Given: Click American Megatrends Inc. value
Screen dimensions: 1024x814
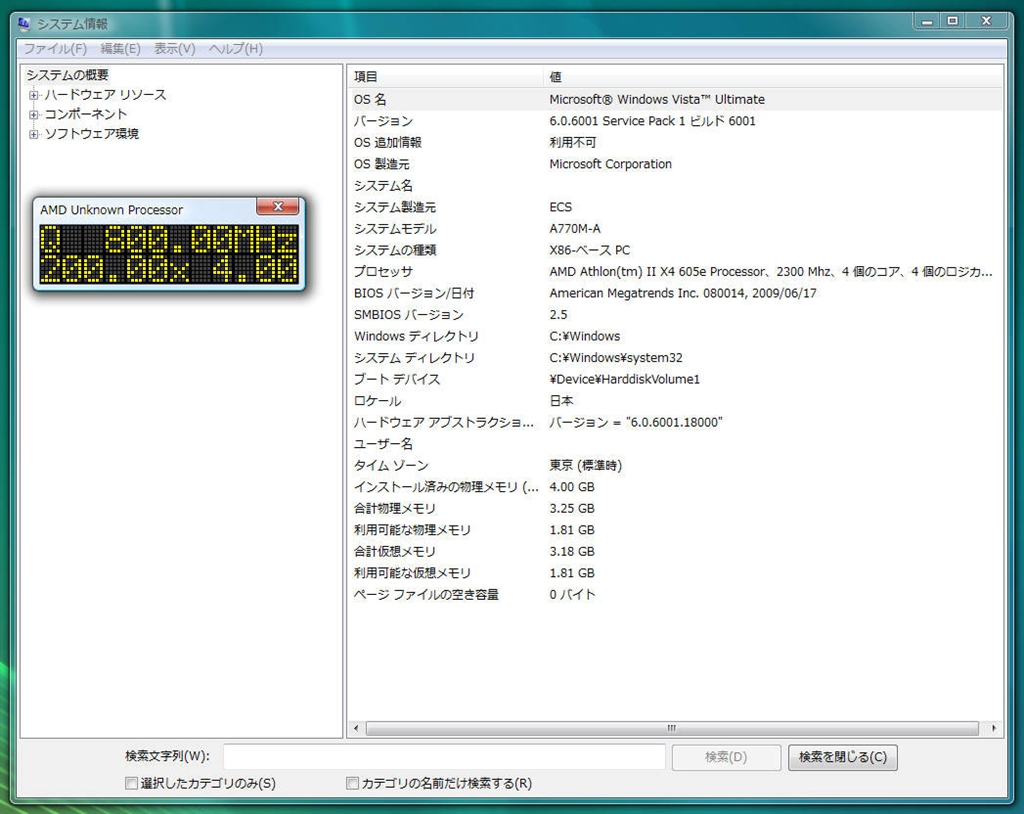Looking at the screenshot, I should (683, 293).
